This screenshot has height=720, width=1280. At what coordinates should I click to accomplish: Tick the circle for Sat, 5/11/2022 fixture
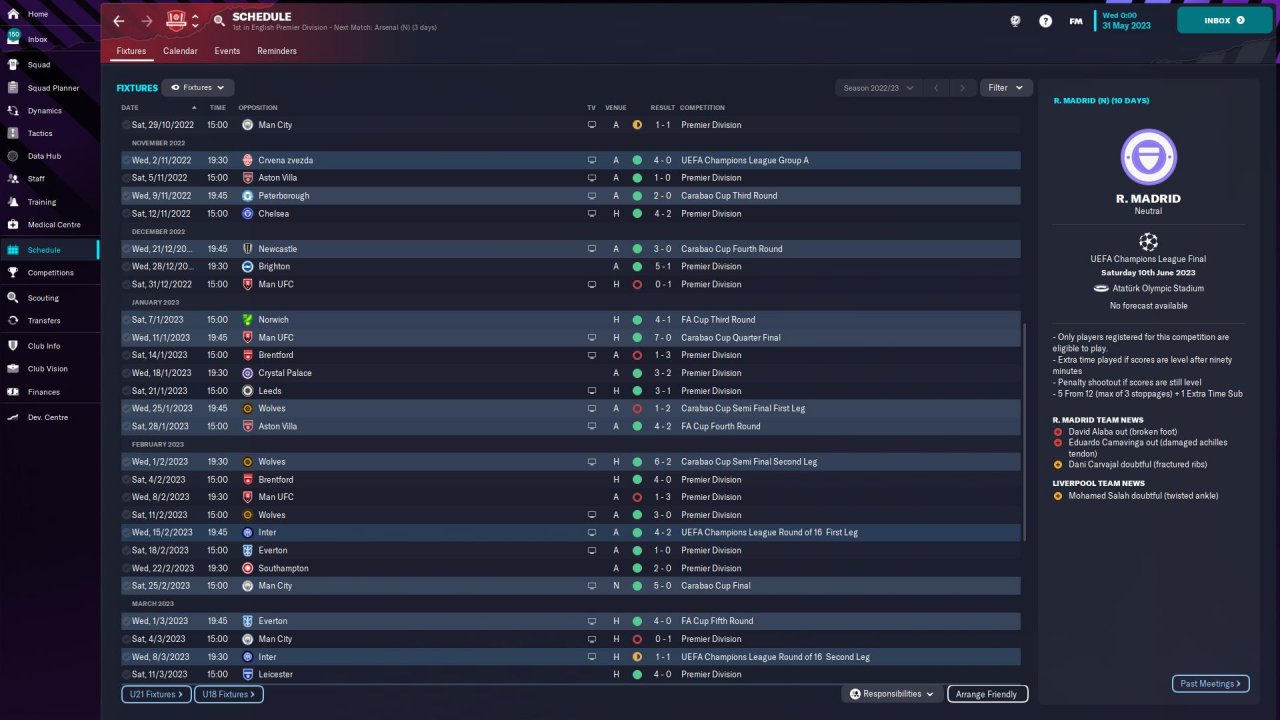(x=126, y=178)
